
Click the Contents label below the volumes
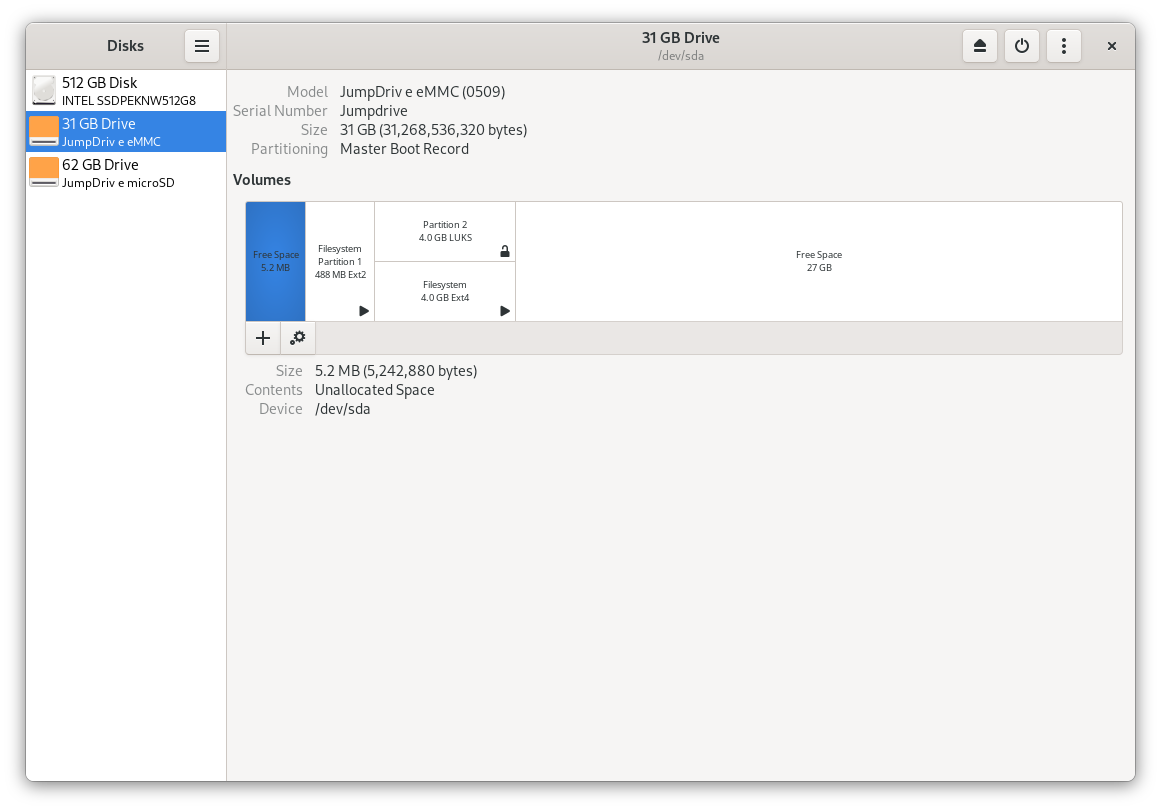point(273,390)
